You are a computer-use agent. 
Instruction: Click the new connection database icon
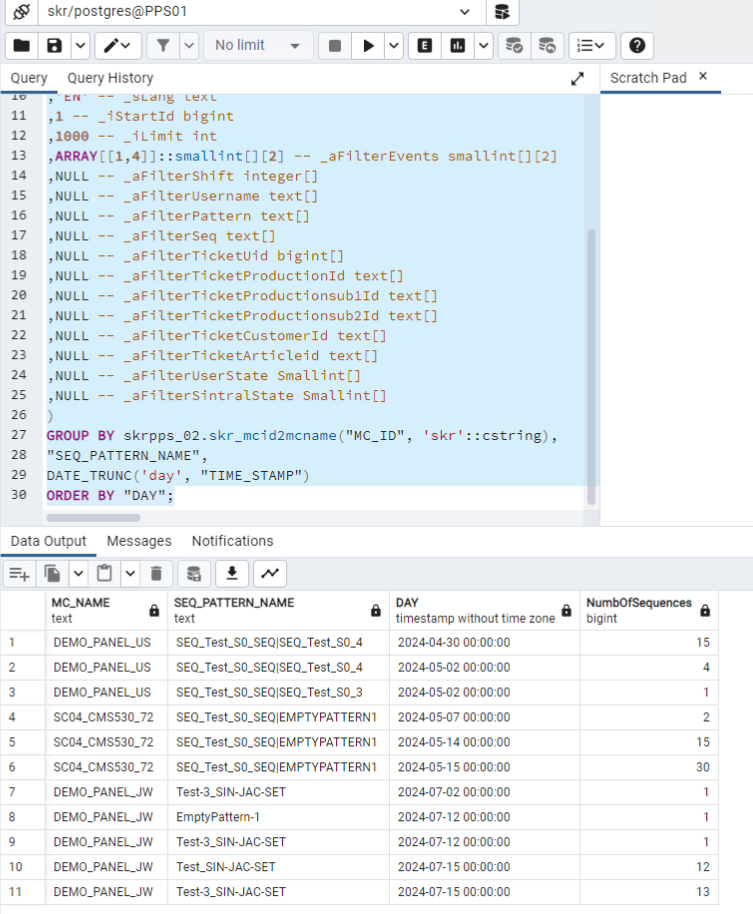coord(502,12)
